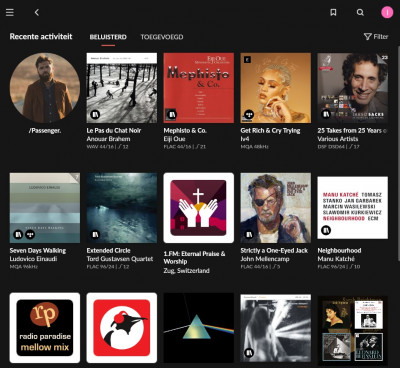Open the Filter options
The height and width of the screenshot is (368, 400).
tap(376, 37)
